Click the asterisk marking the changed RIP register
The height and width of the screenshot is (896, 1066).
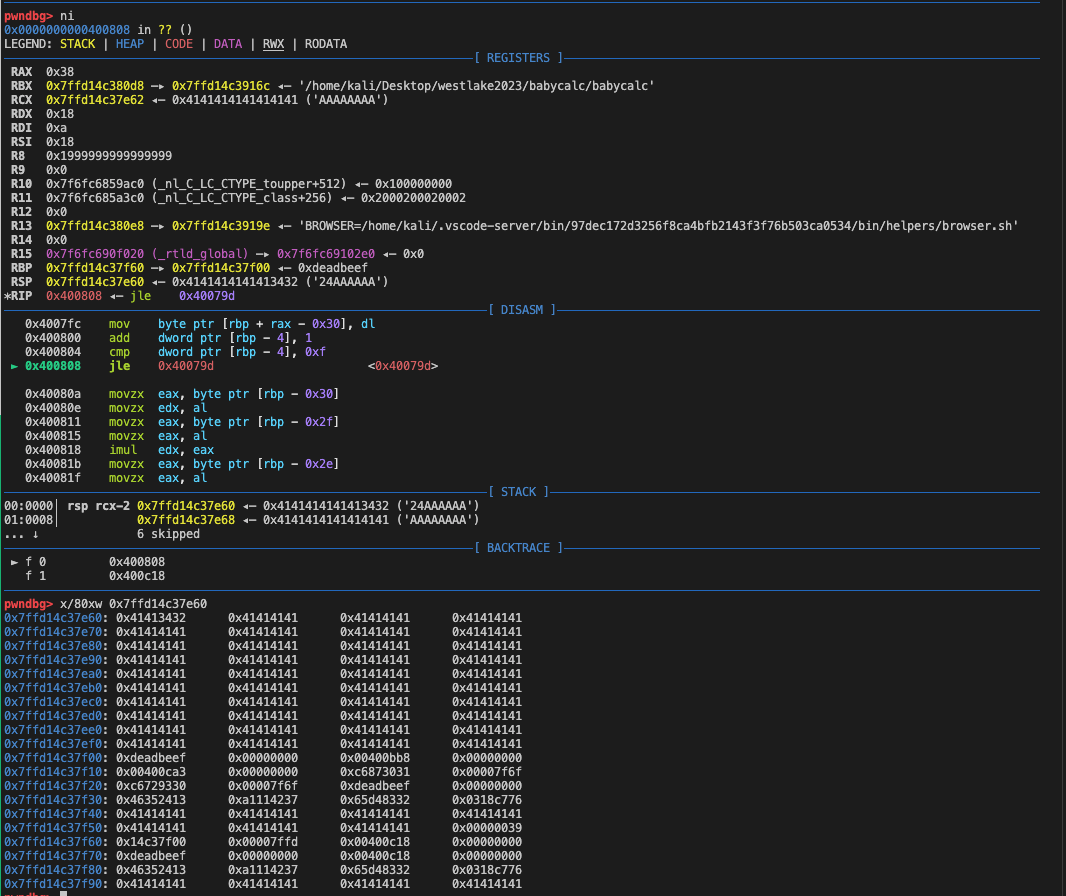7,296
